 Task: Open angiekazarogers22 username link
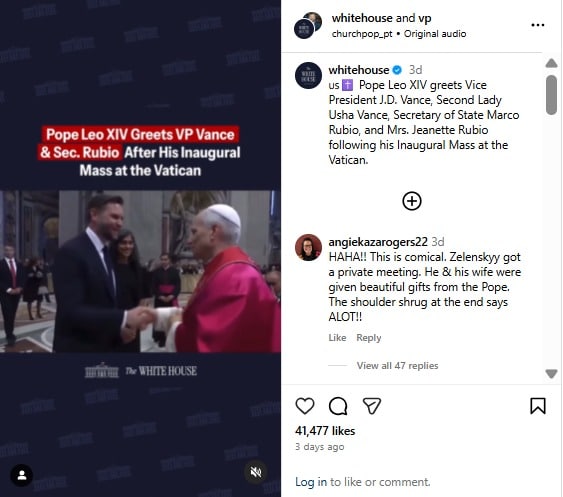(x=378, y=242)
